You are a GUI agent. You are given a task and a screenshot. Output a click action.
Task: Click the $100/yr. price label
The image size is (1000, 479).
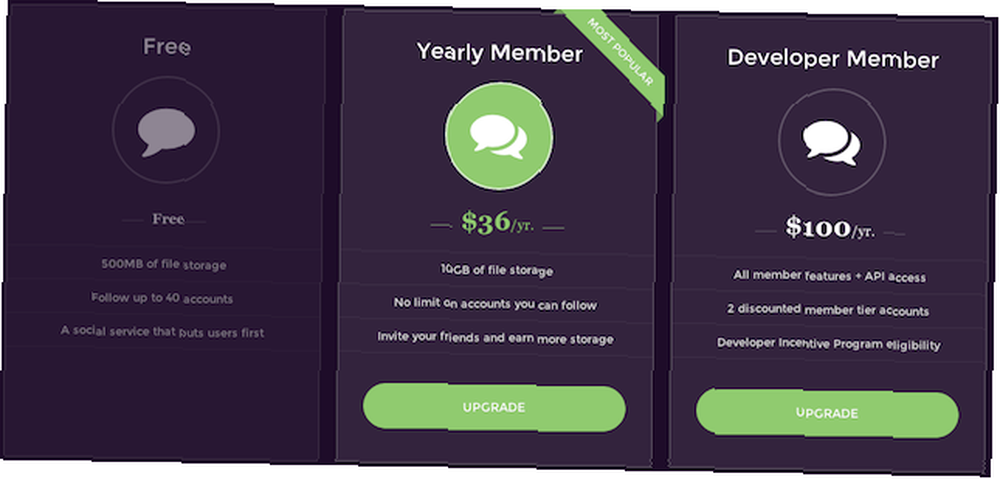click(830, 228)
